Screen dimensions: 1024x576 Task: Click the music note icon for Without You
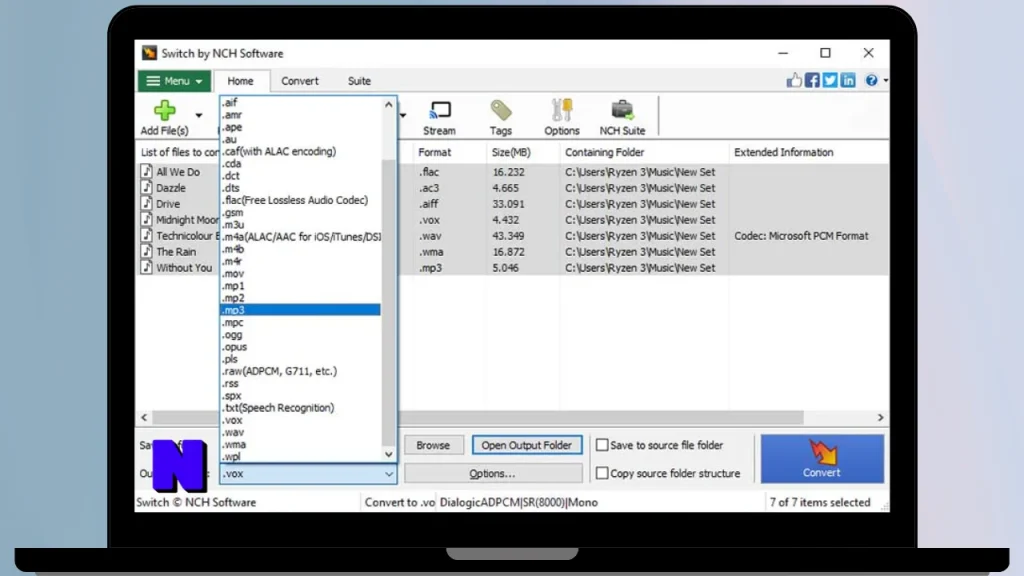click(146, 267)
